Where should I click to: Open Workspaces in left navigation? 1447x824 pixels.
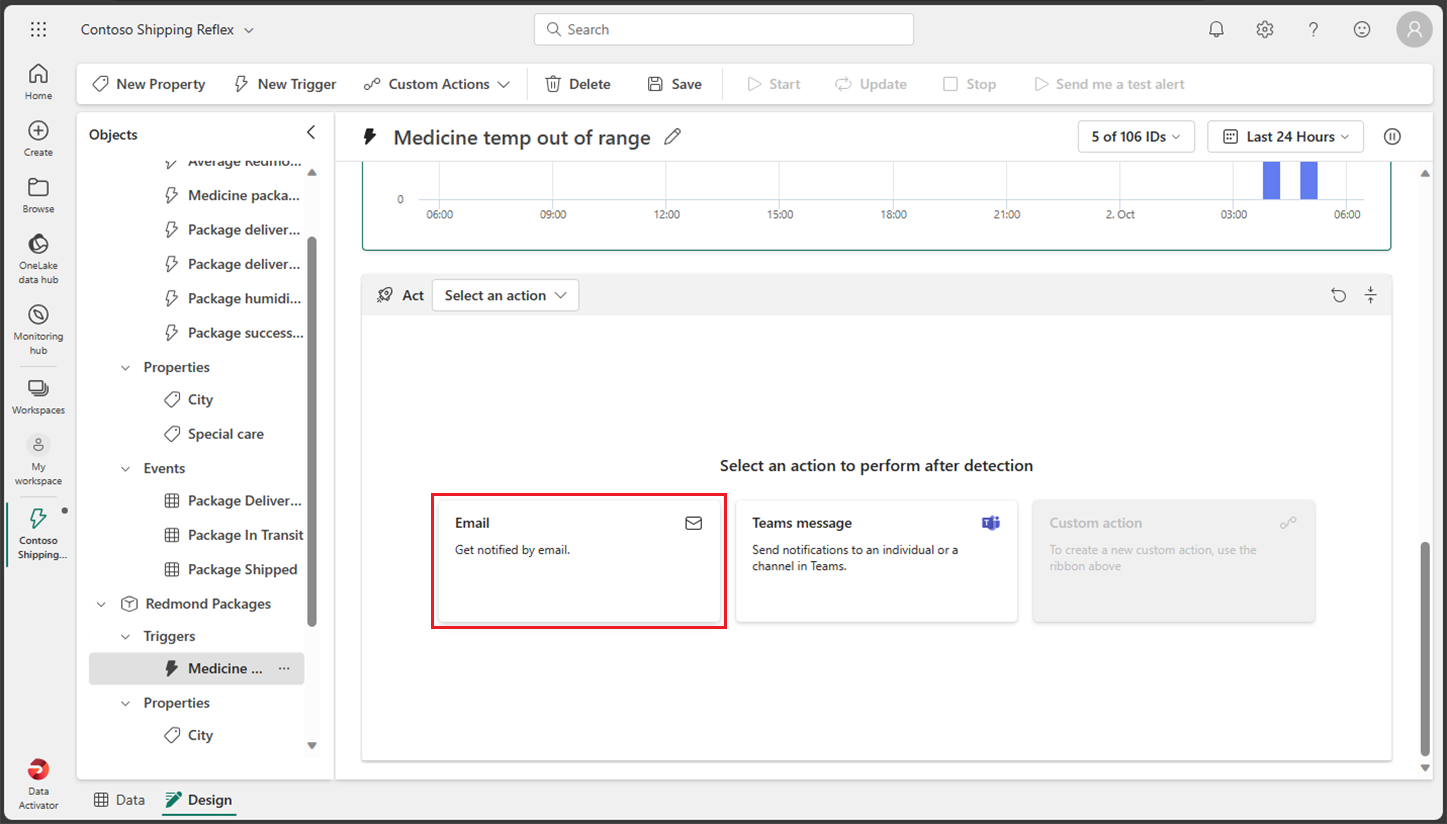coord(38,397)
